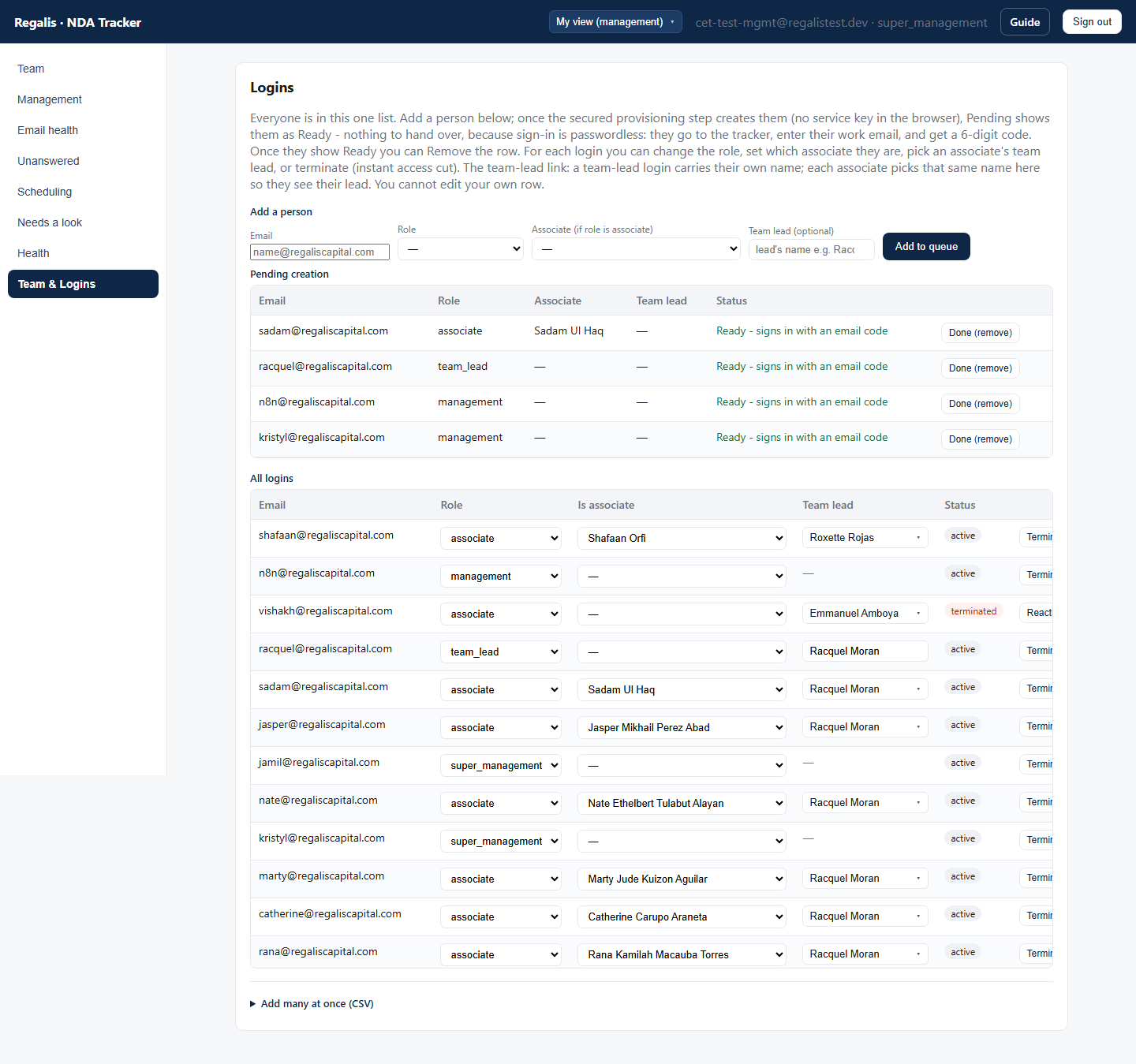Click Done (remove) for racquel pending row
This screenshot has height=1064, width=1136.
(981, 368)
